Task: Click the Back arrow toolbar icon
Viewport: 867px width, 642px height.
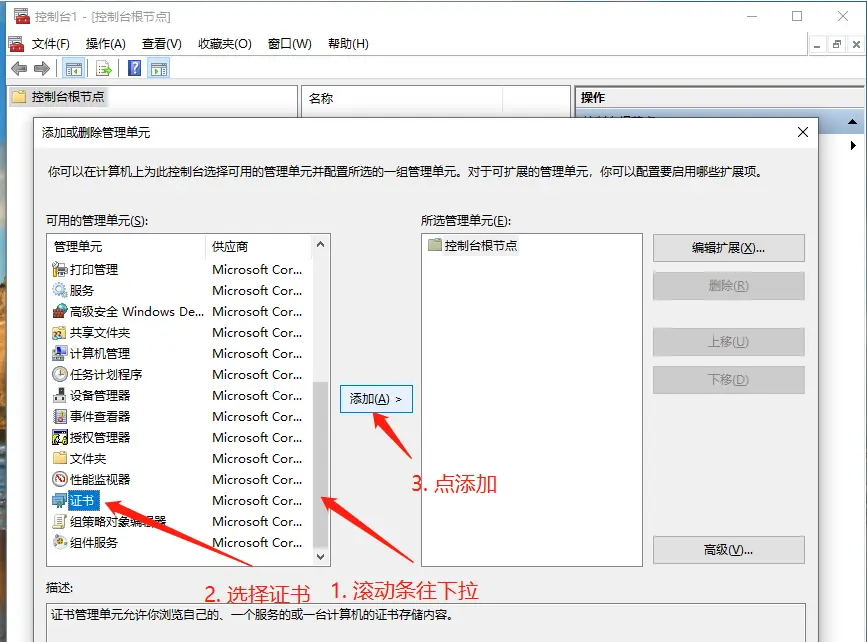Action: 19,69
